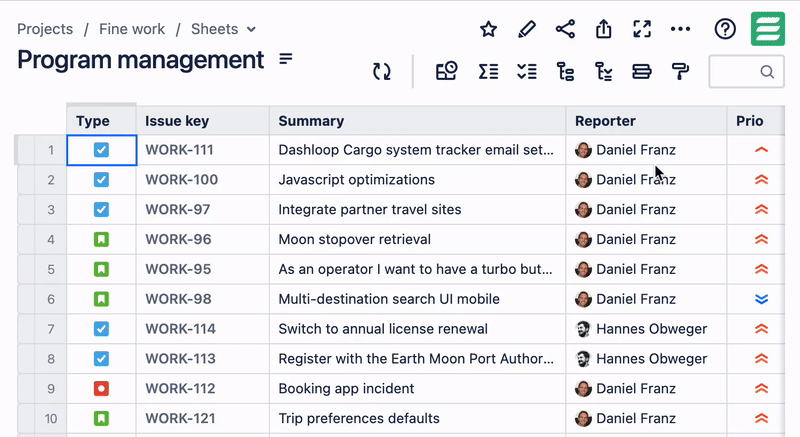Click the pencil edit icon
This screenshot has height=437, width=800.
pyautogui.click(x=527, y=29)
